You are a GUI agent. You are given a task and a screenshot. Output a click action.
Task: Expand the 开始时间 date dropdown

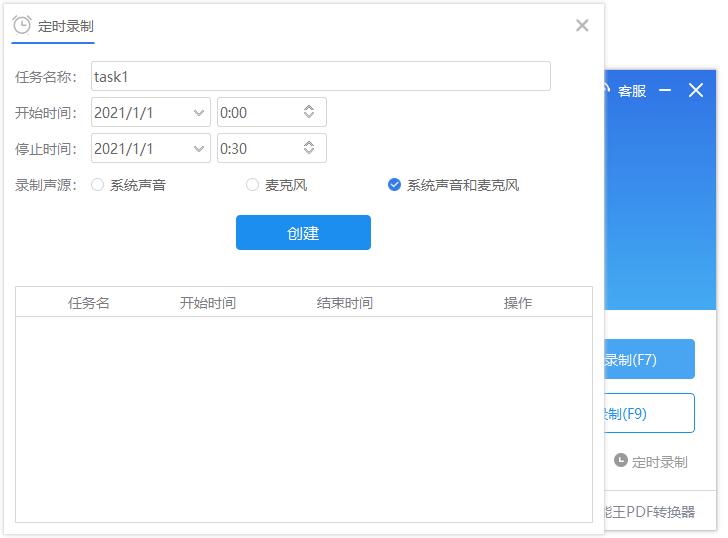pyautogui.click(x=198, y=112)
